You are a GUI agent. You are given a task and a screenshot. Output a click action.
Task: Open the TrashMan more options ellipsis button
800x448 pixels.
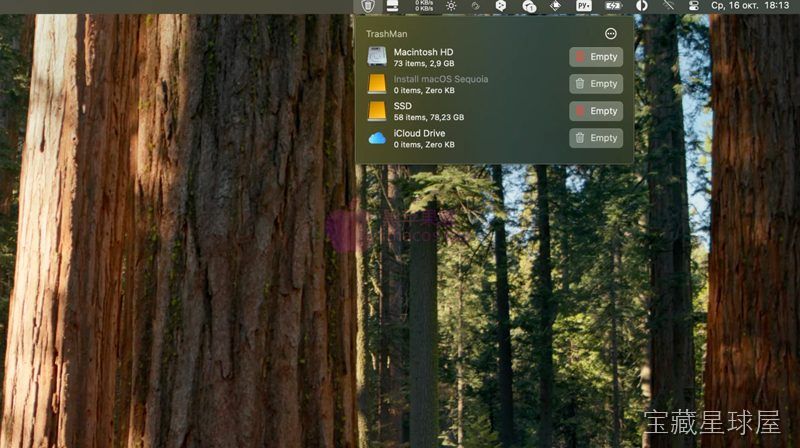coord(610,34)
